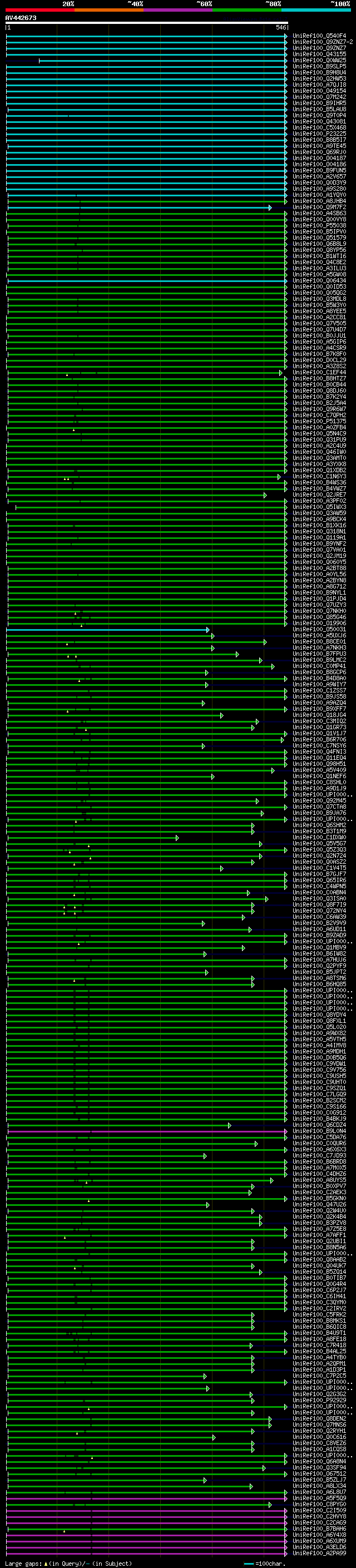Select the UniRef100_C1V4T5 label
Viewport: 356px width, 1568px height.
point(319,868)
